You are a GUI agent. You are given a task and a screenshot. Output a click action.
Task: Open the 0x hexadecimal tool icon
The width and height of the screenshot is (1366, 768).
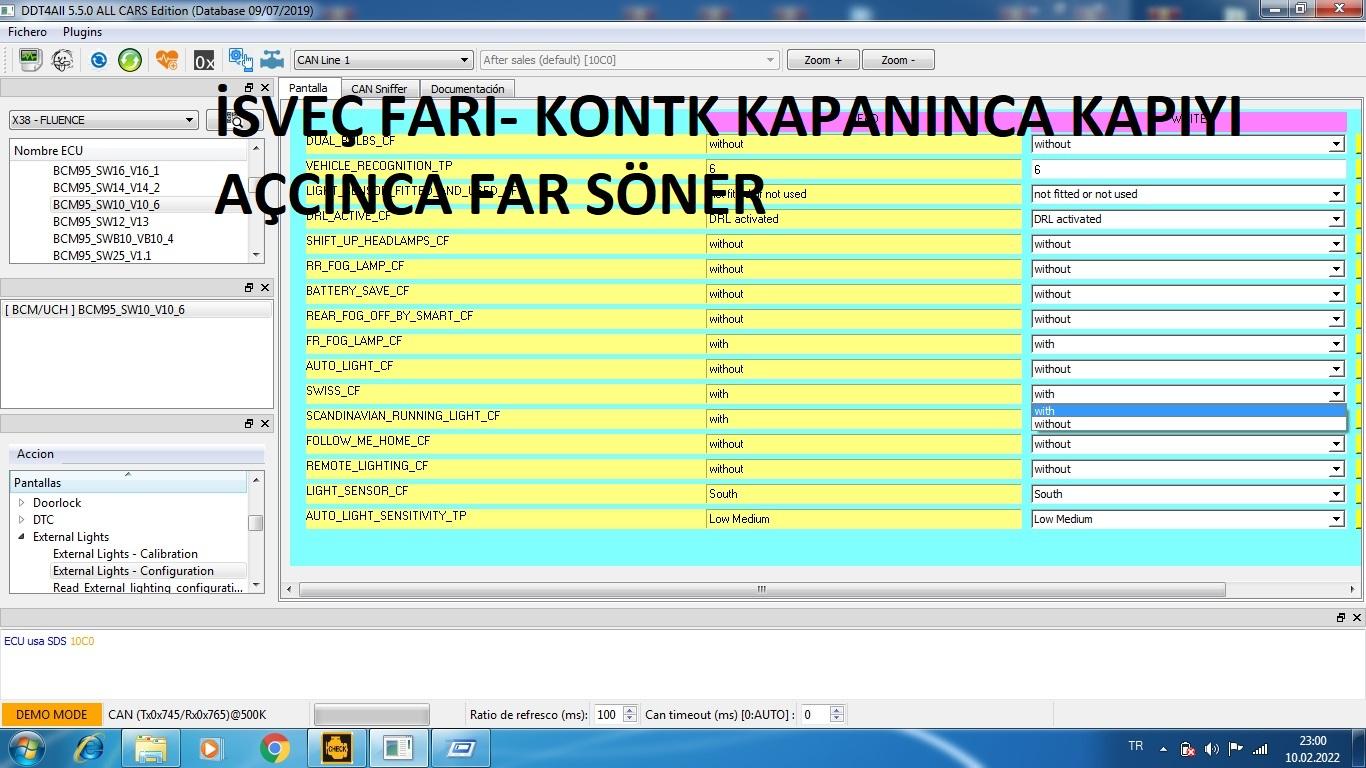204,61
